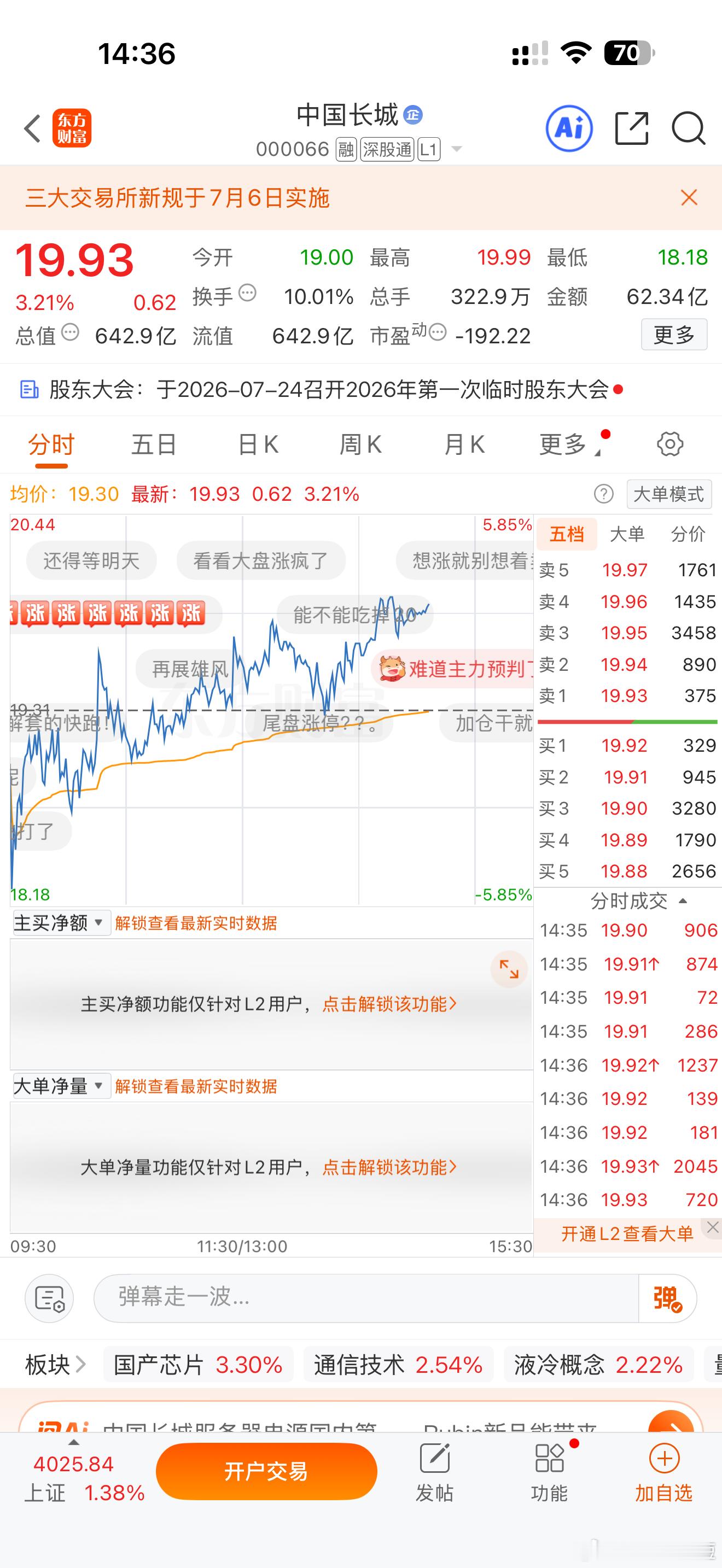This screenshot has height=1568, width=722.
Task: Open the 通信技术 2.54% sector chip
Action: (398, 1365)
